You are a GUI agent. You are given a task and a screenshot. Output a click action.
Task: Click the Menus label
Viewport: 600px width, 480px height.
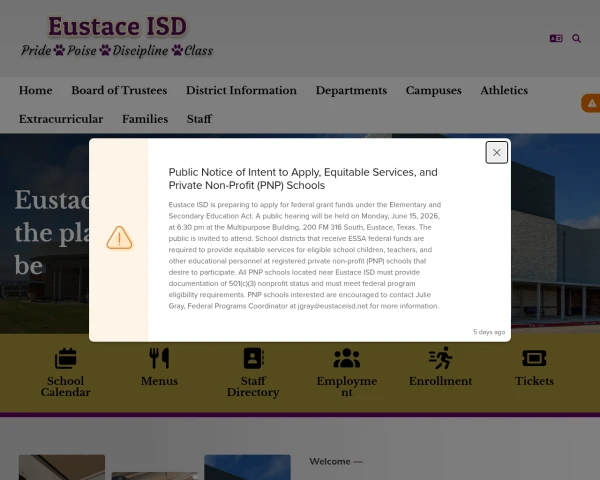tap(159, 381)
